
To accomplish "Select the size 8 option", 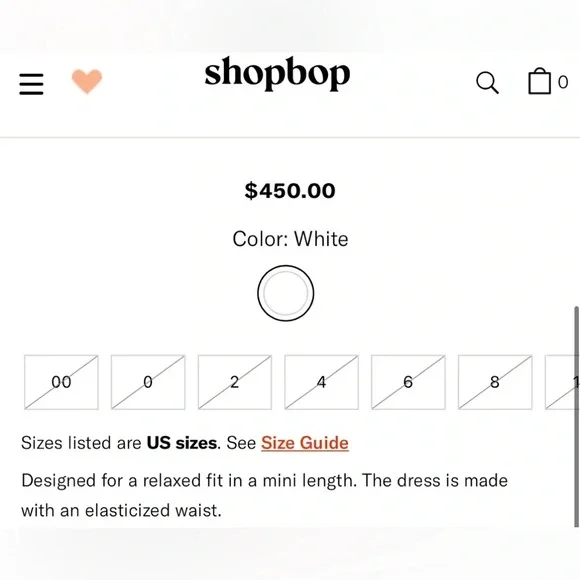I will pos(495,382).
